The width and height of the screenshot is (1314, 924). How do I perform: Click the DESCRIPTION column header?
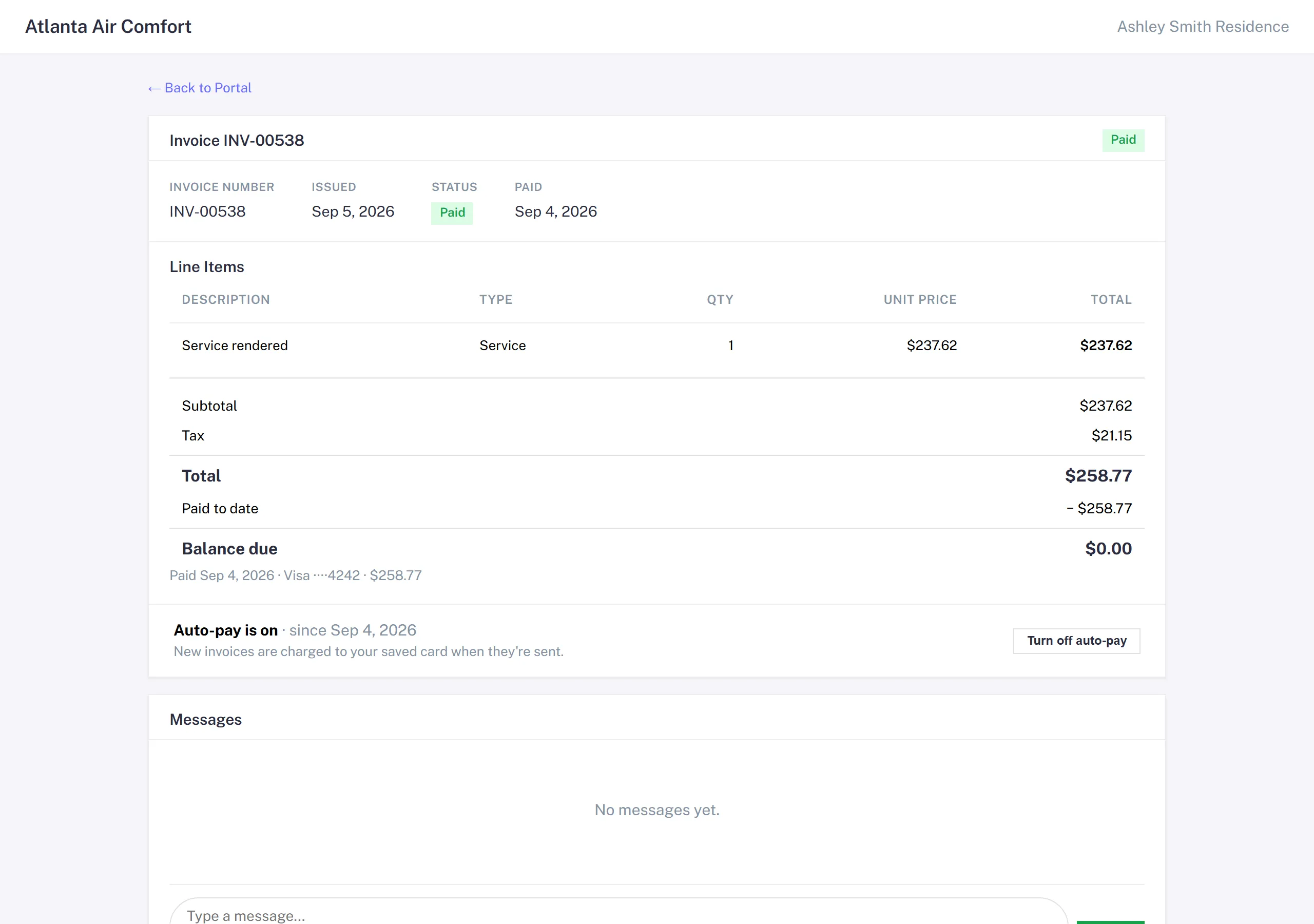pyautogui.click(x=226, y=299)
